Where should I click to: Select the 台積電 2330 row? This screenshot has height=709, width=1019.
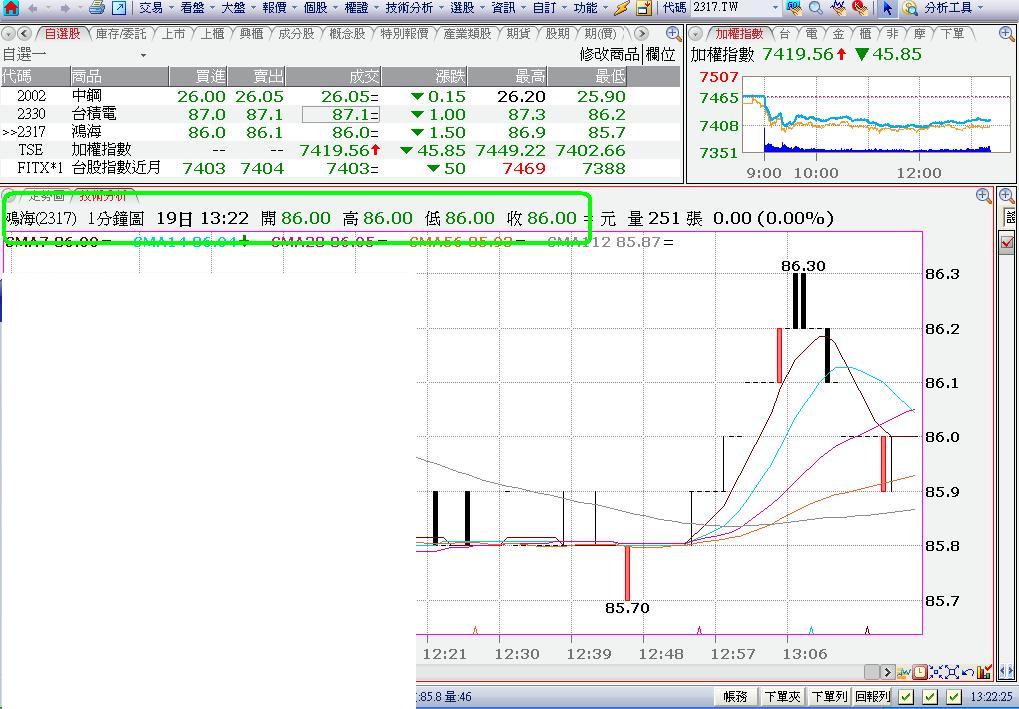point(340,114)
